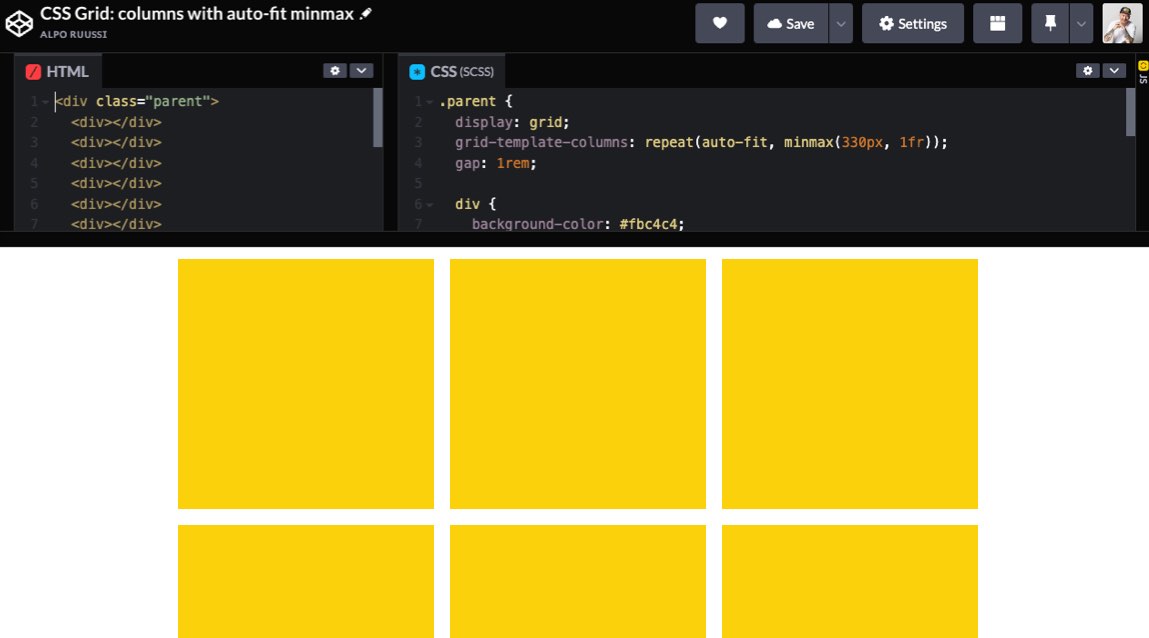Image resolution: width=1149 pixels, height=638 pixels.
Task: Love this pen with the heart button
Action: point(720,23)
